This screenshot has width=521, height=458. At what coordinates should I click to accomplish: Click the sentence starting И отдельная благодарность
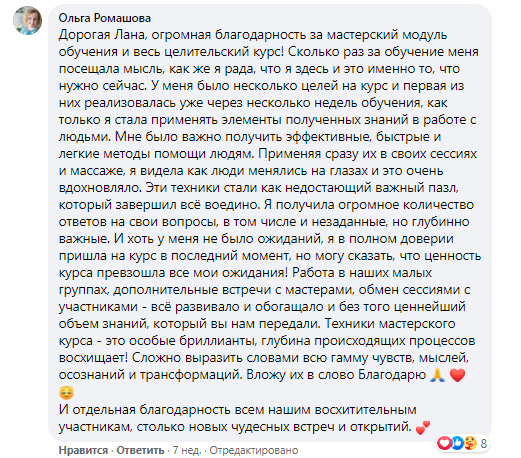coord(237,418)
